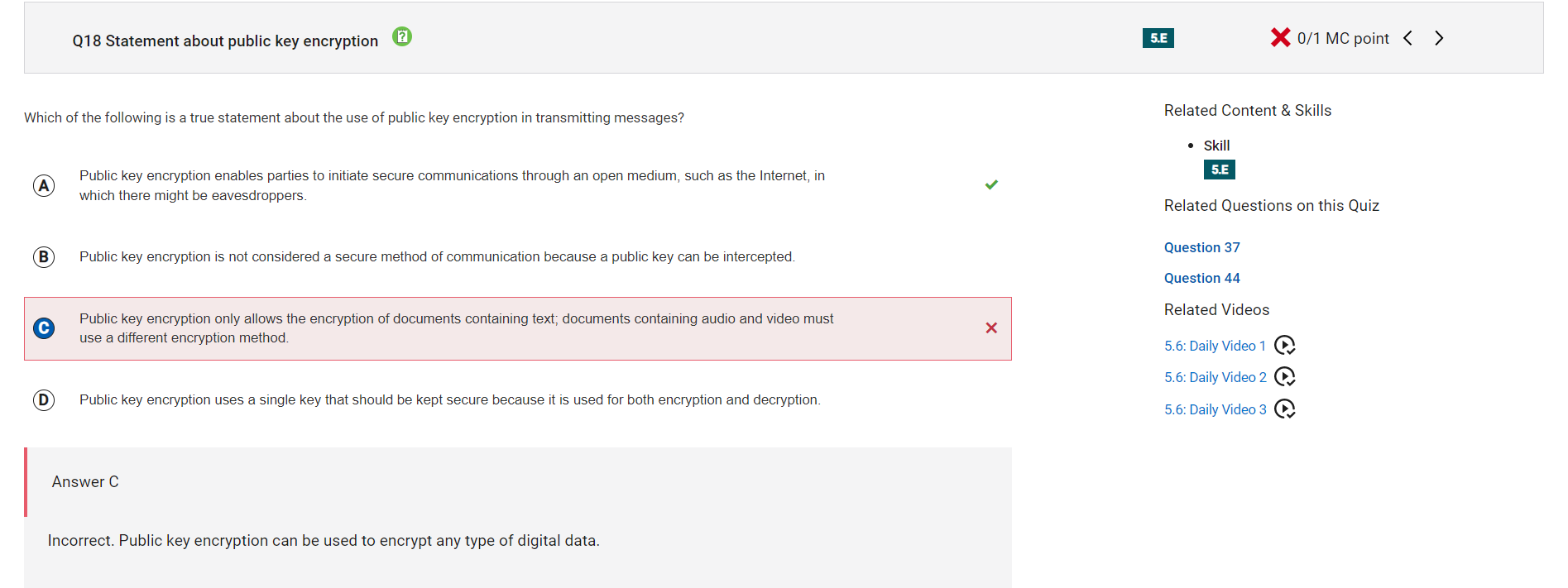Image resolution: width=1568 pixels, height=588 pixels.
Task: Select answer option A radio circle
Action: point(44,185)
